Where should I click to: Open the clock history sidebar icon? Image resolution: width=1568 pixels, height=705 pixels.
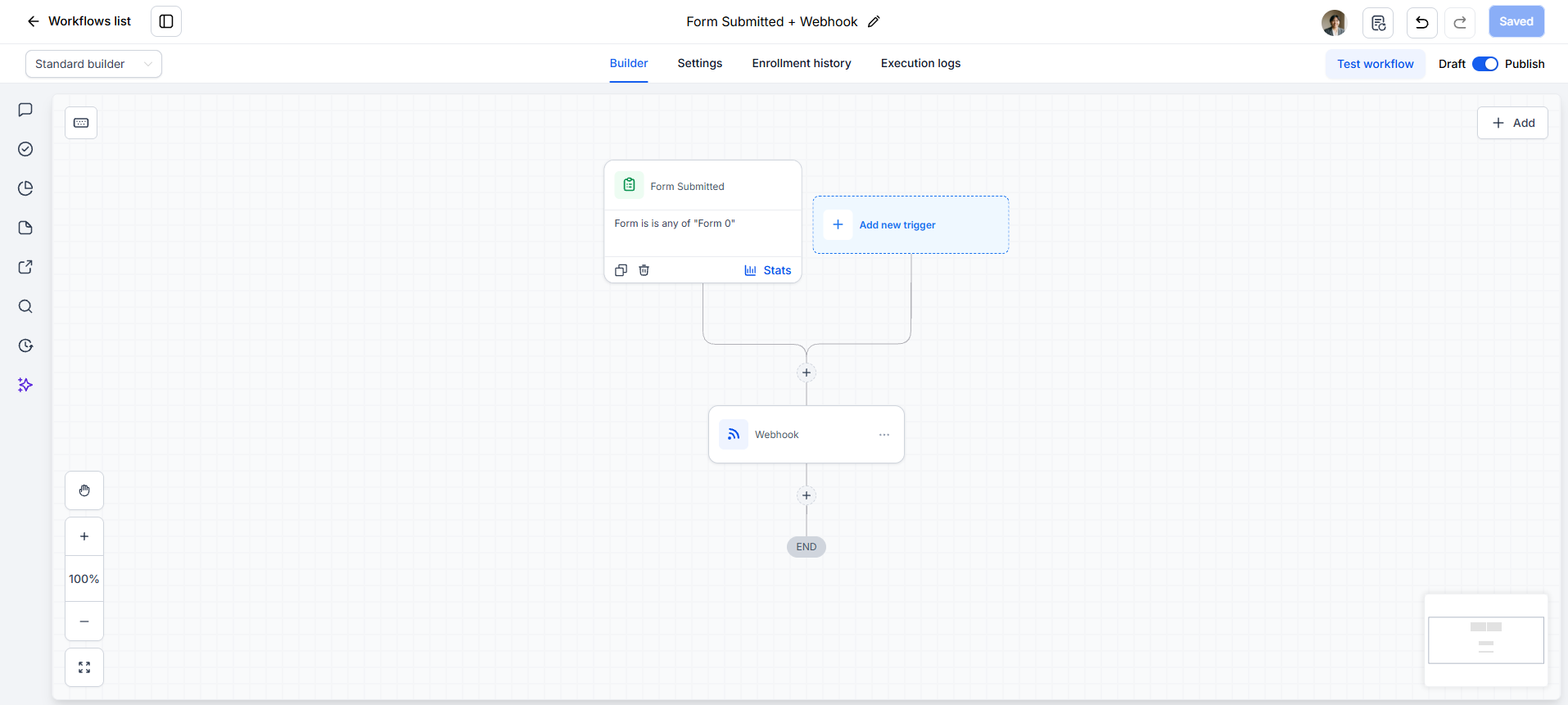coord(25,346)
